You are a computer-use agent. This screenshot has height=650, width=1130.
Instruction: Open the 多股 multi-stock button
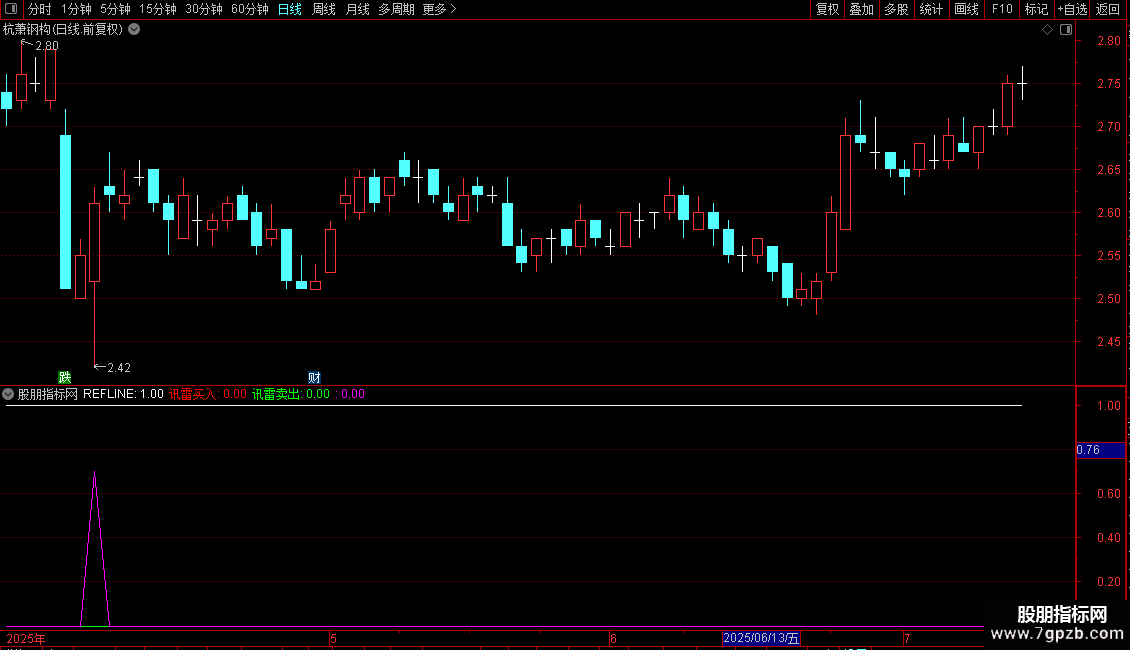pyautogui.click(x=896, y=9)
